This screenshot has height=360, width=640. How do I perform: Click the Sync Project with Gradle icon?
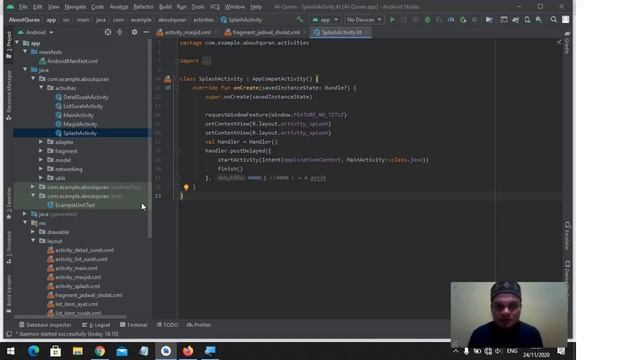tap(516, 20)
